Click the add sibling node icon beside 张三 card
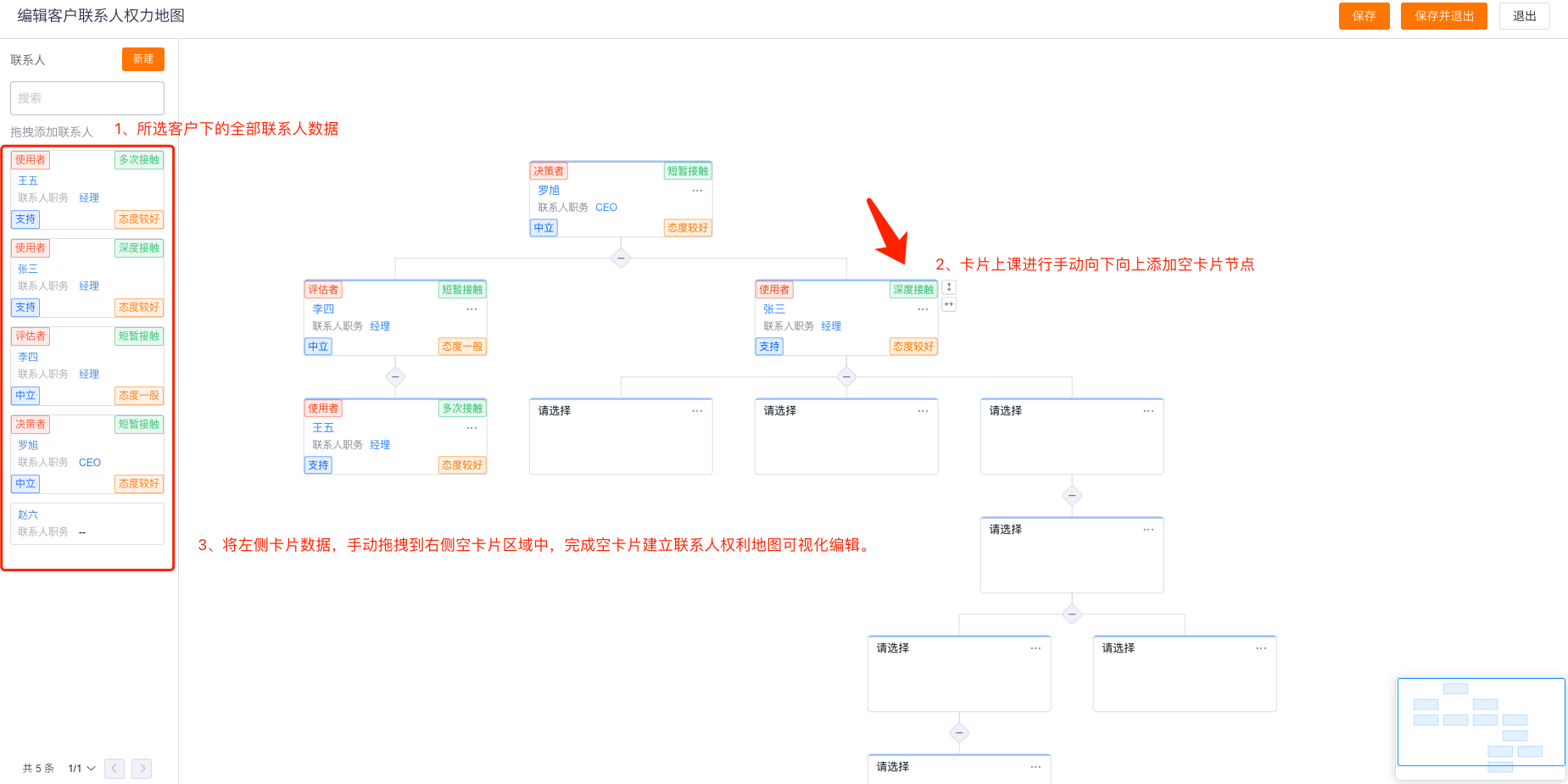This screenshot has height=784, width=1568. pos(949,304)
